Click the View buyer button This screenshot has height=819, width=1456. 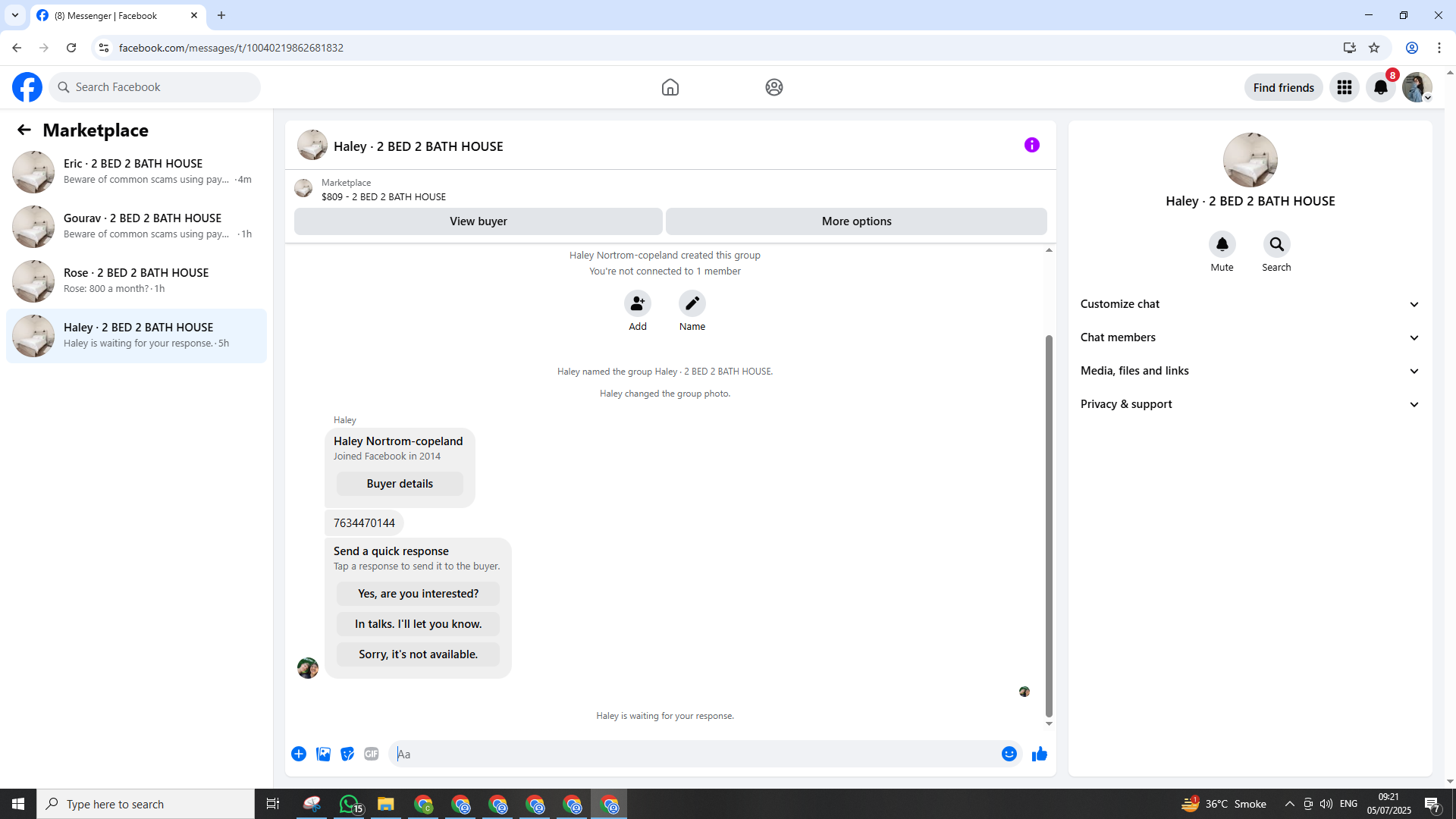tap(478, 221)
